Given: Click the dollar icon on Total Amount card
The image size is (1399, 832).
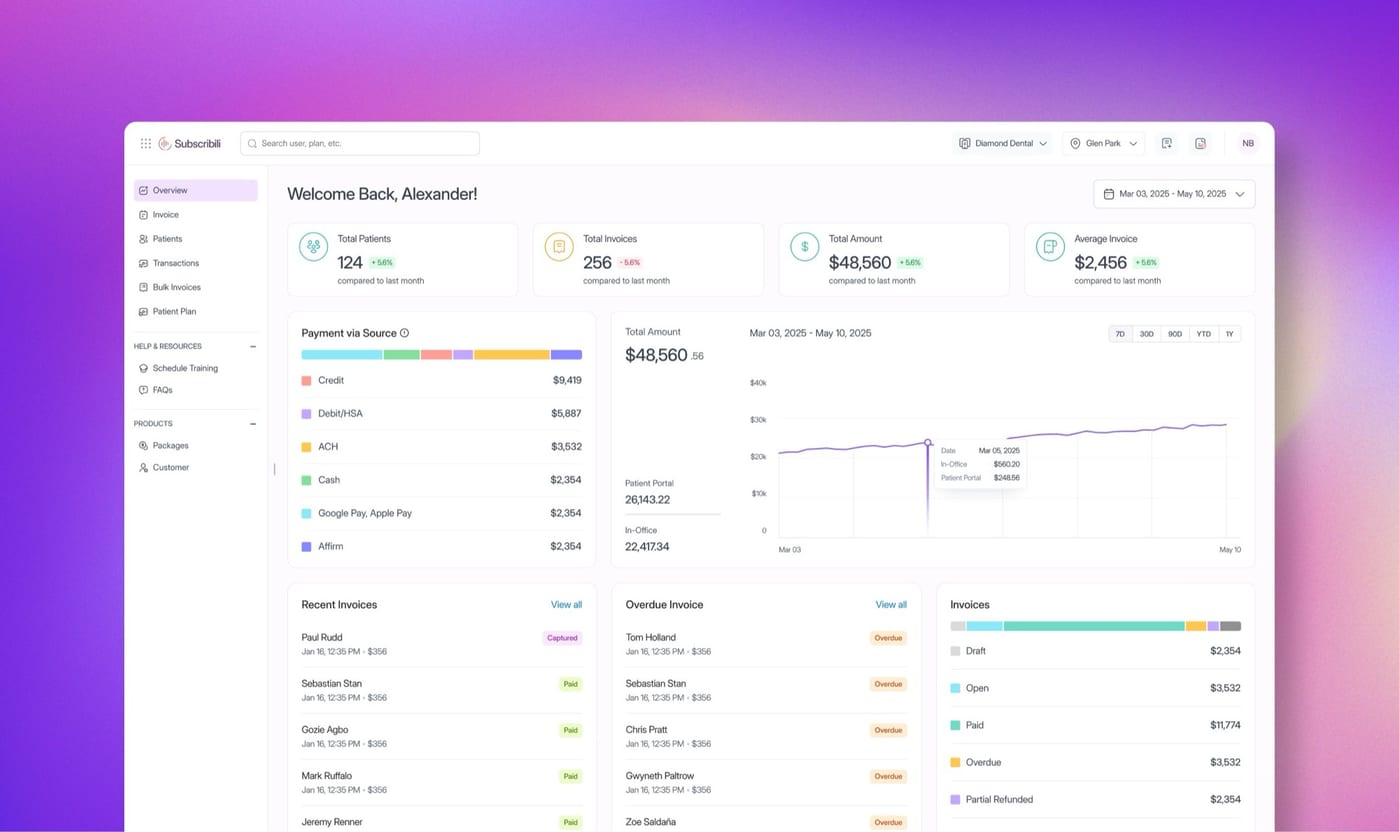Looking at the screenshot, I should (x=805, y=247).
